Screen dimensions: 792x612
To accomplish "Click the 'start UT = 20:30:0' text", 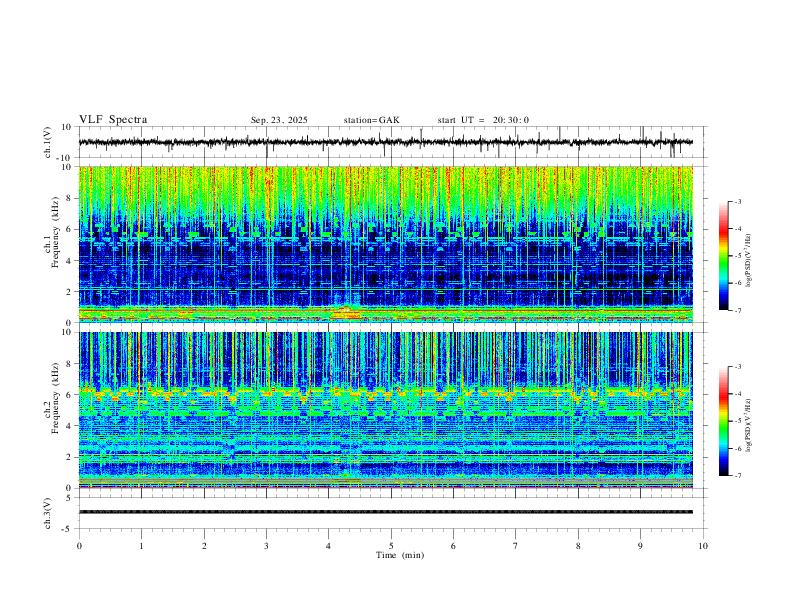I will pyautogui.click(x=483, y=120).
